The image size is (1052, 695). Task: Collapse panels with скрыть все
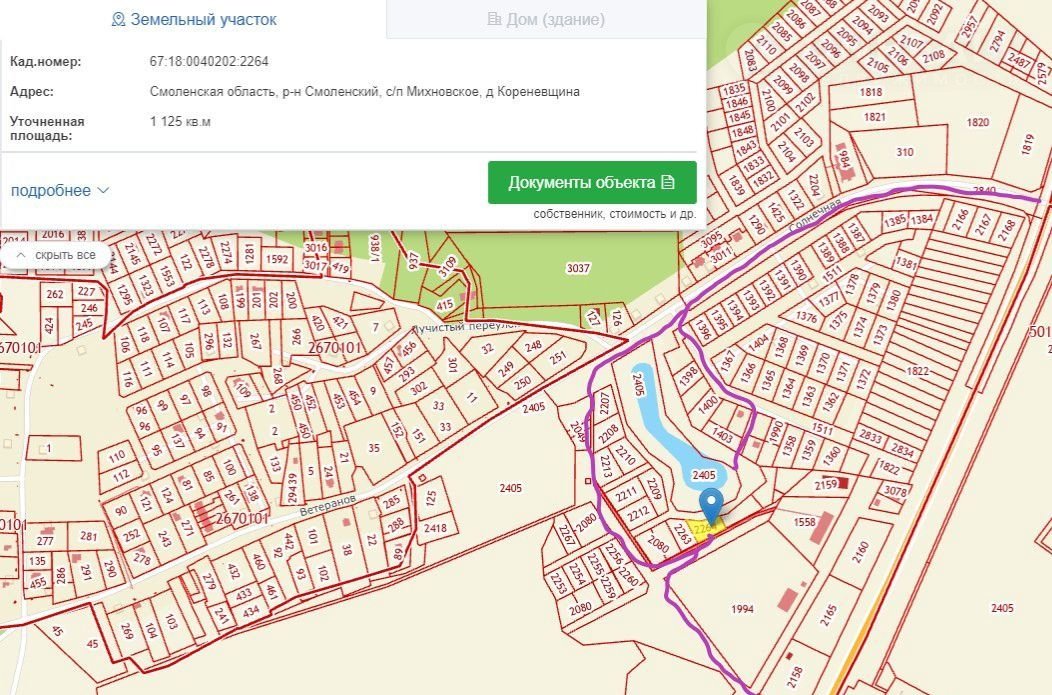tap(55, 255)
